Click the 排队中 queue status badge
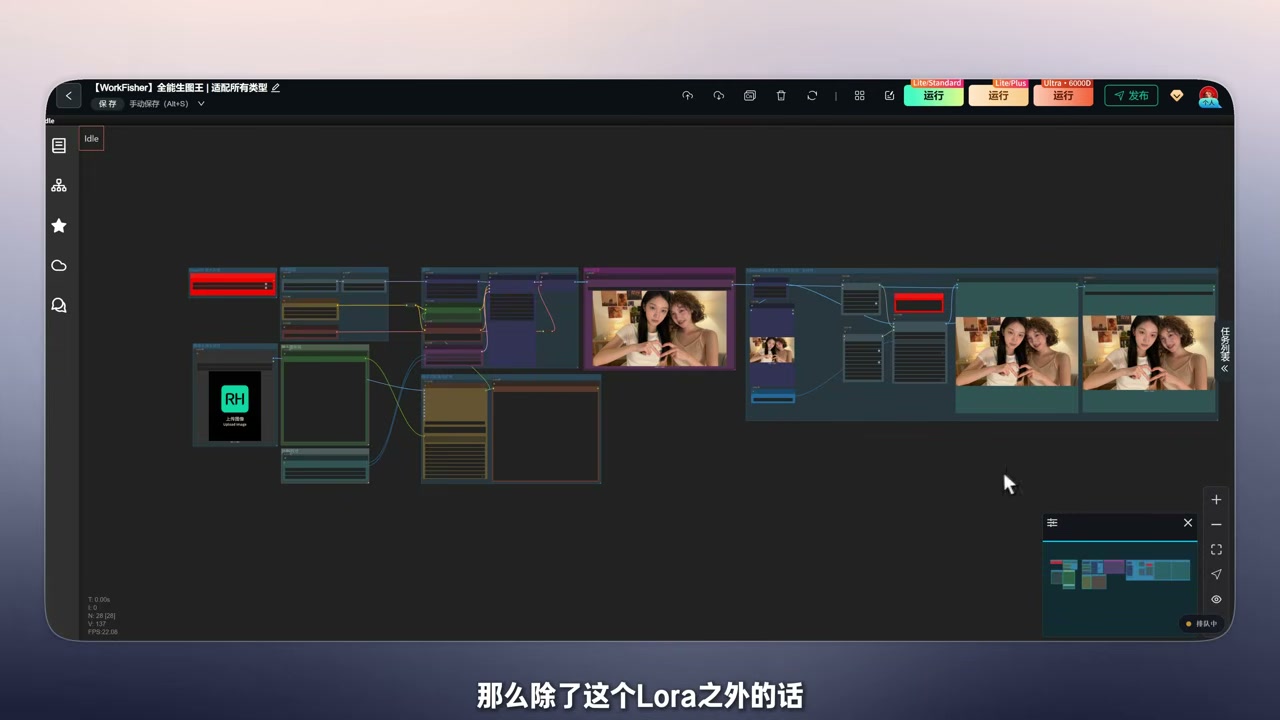The image size is (1280, 720). click(x=1202, y=624)
